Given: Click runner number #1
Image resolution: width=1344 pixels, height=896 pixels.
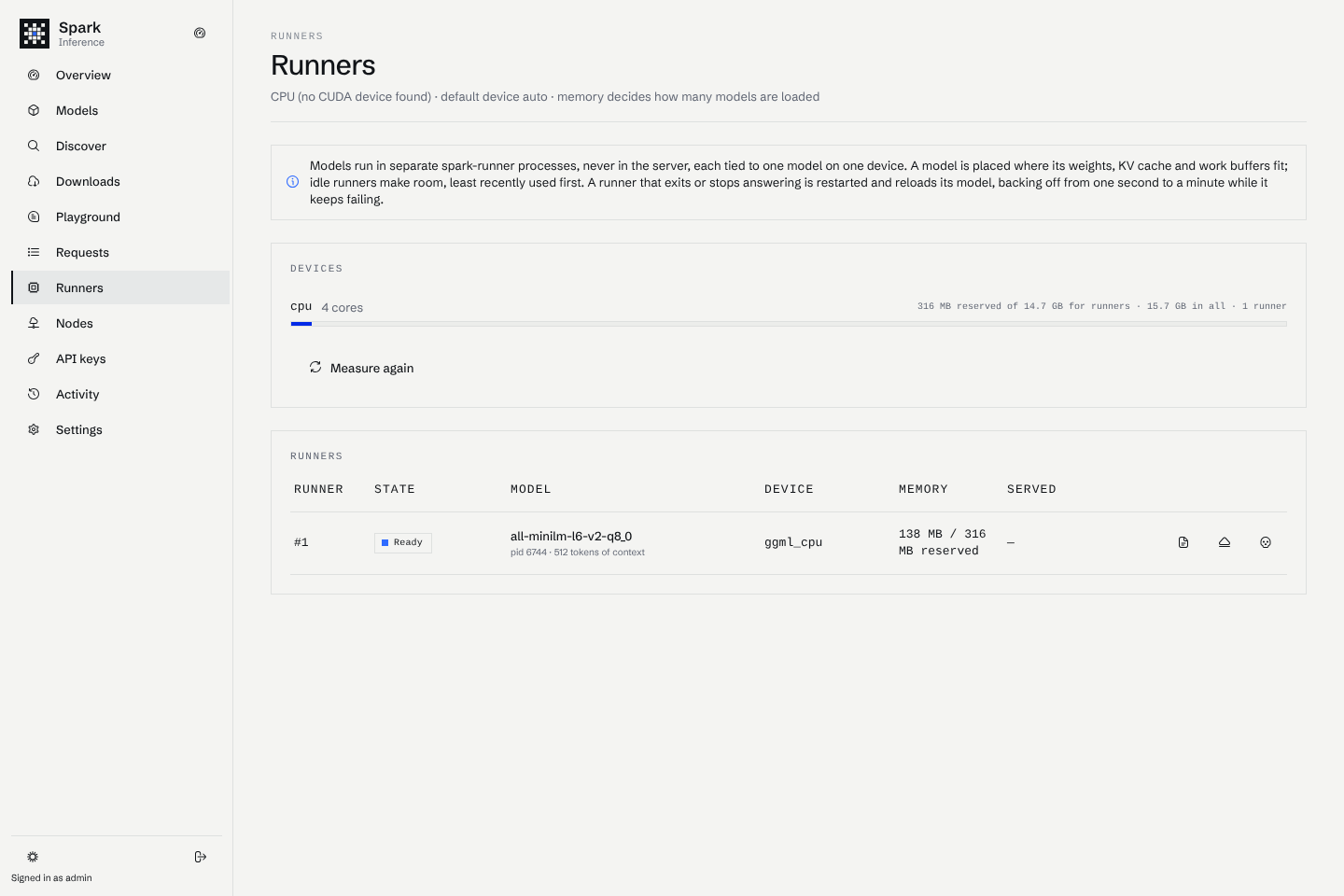Looking at the screenshot, I should (x=301, y=542).
